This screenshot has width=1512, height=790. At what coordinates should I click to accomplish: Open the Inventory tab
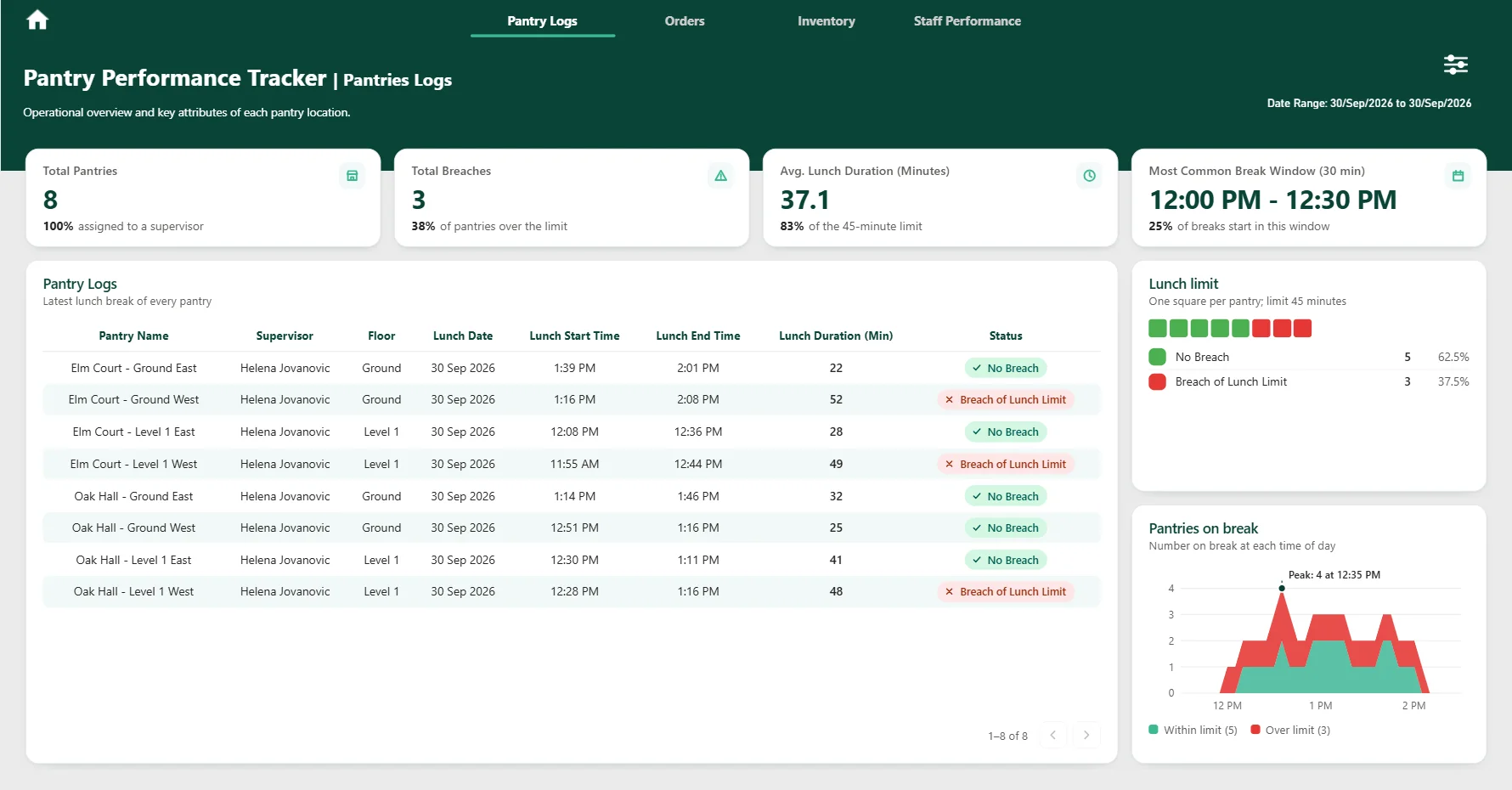(x=826, y=21)
